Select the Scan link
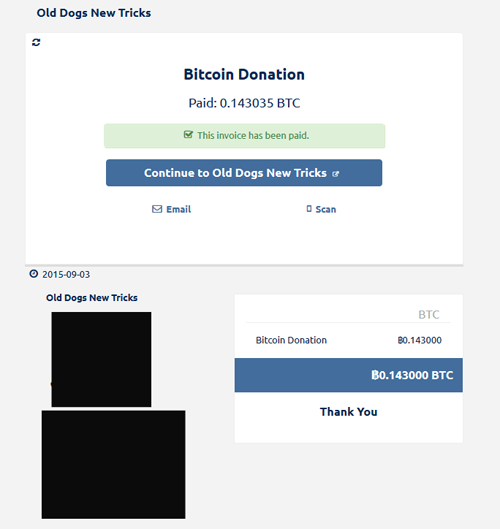Viewport: 500px width, 529px height. pyautogui.click(x=321, y=209)
